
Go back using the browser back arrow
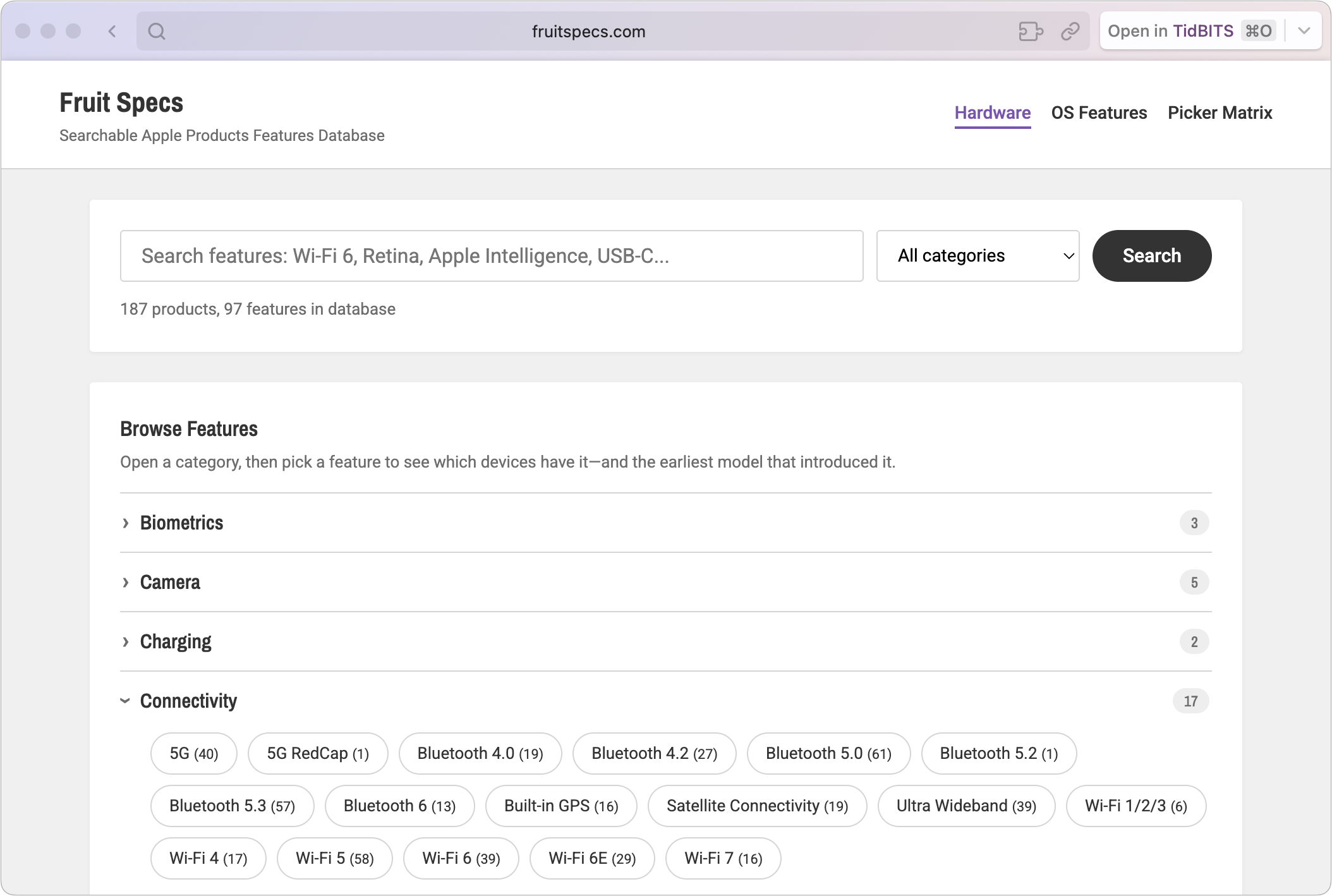(x=112, y=31)
